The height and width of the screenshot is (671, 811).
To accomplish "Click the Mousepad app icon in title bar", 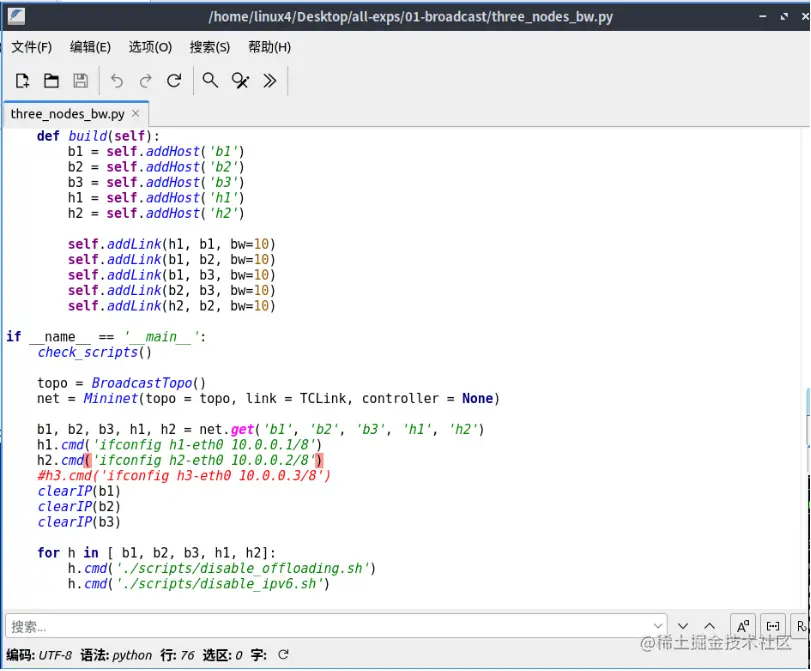I will (x=16, y=17).
